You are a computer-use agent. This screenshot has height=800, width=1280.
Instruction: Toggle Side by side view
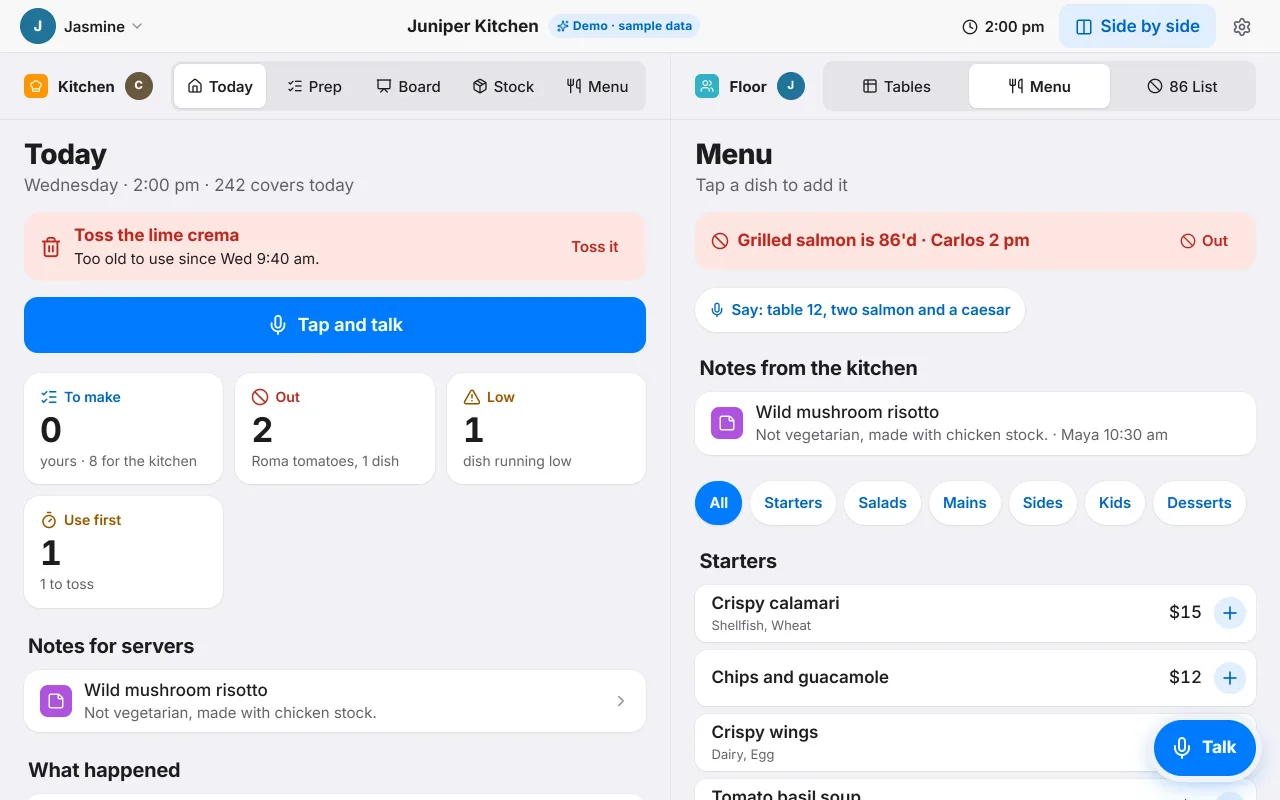pos(1137,27)
